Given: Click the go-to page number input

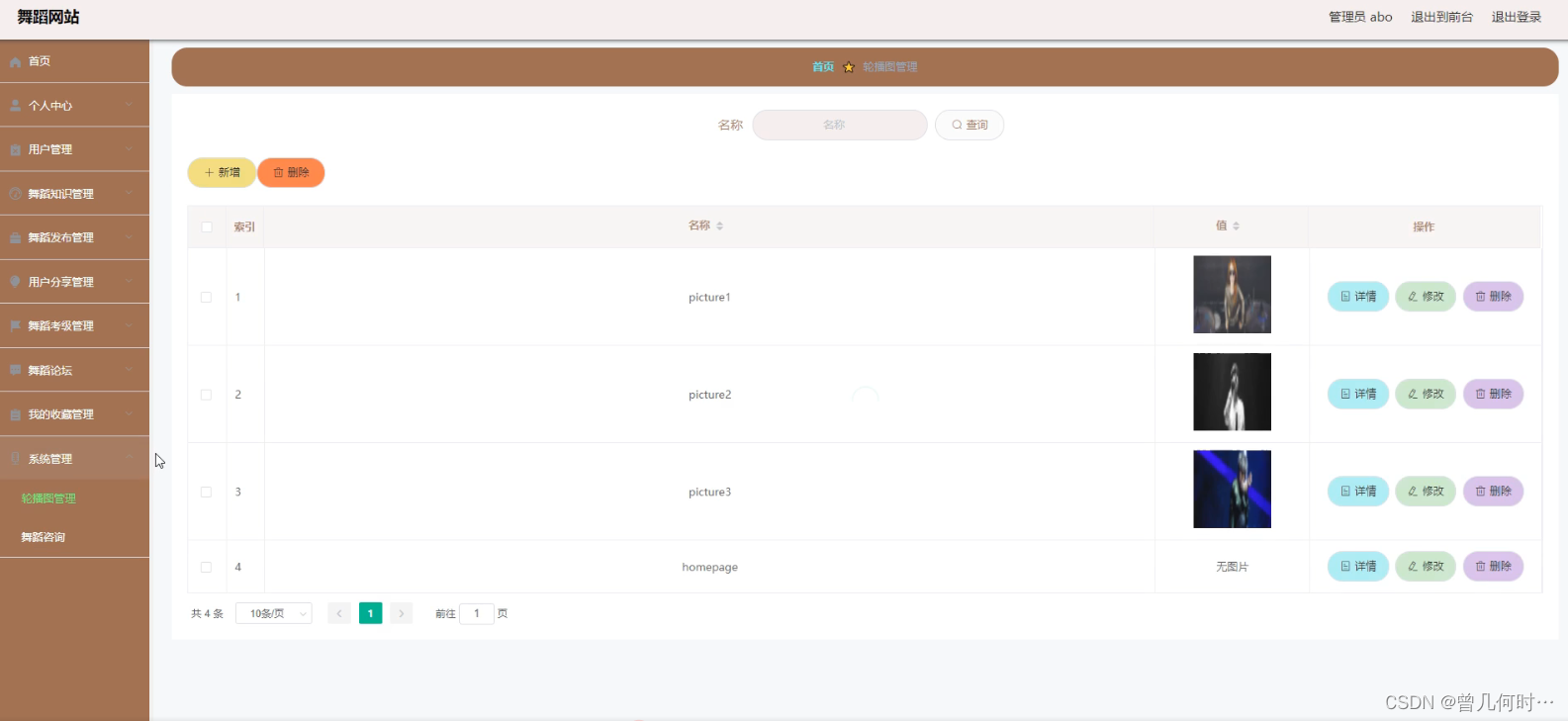Looking at the screenshot, I should (477, 613).
